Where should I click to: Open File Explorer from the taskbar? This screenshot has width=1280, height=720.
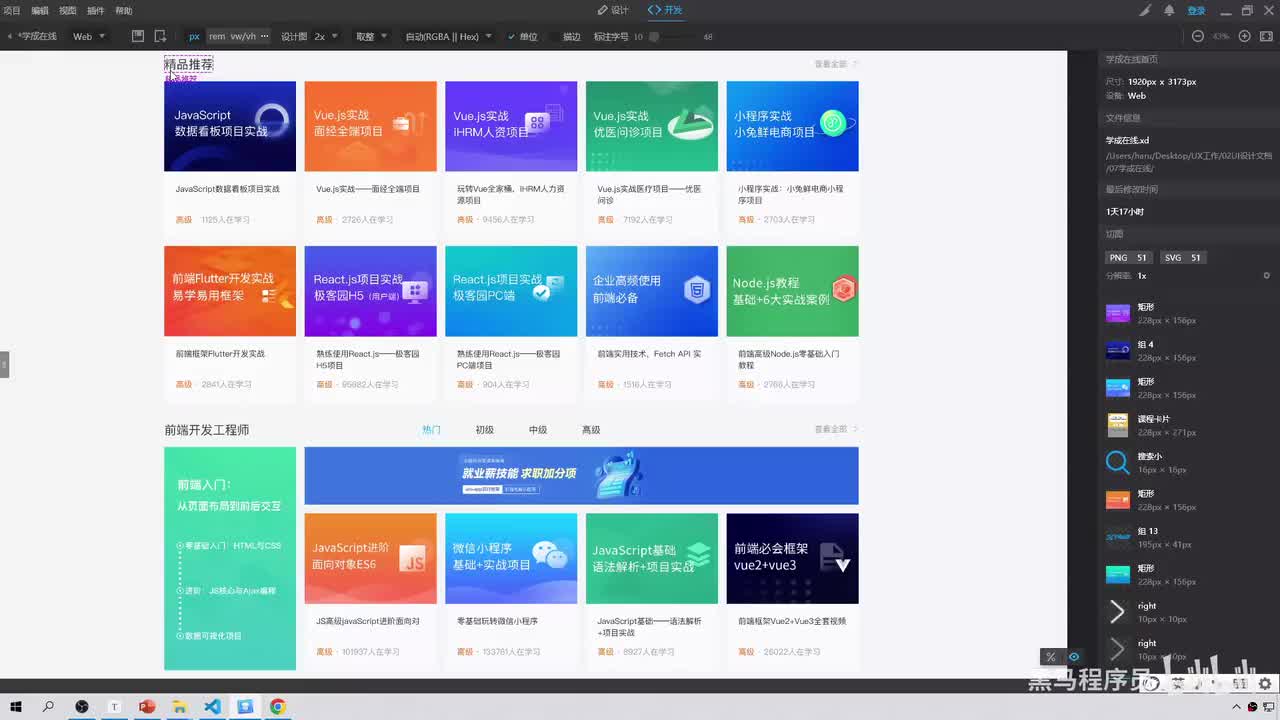click(x=179, y=707)
